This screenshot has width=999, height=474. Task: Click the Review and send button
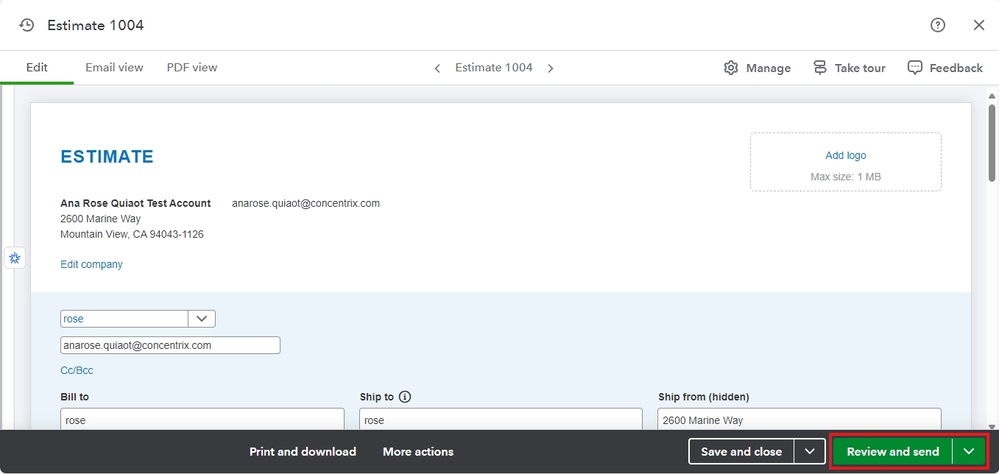[x=893, y=452]
